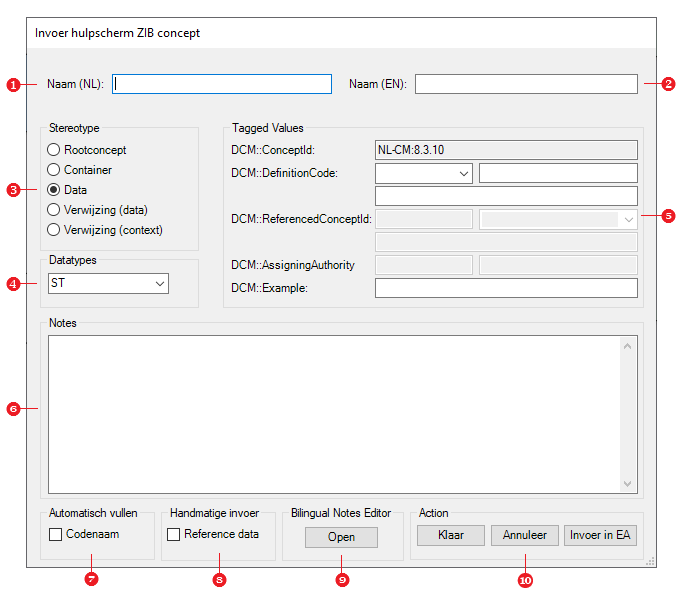The height and width of the screenshot is (597, 683).
Task: Click the DCM::Example input field
Action: pos(506,288)
